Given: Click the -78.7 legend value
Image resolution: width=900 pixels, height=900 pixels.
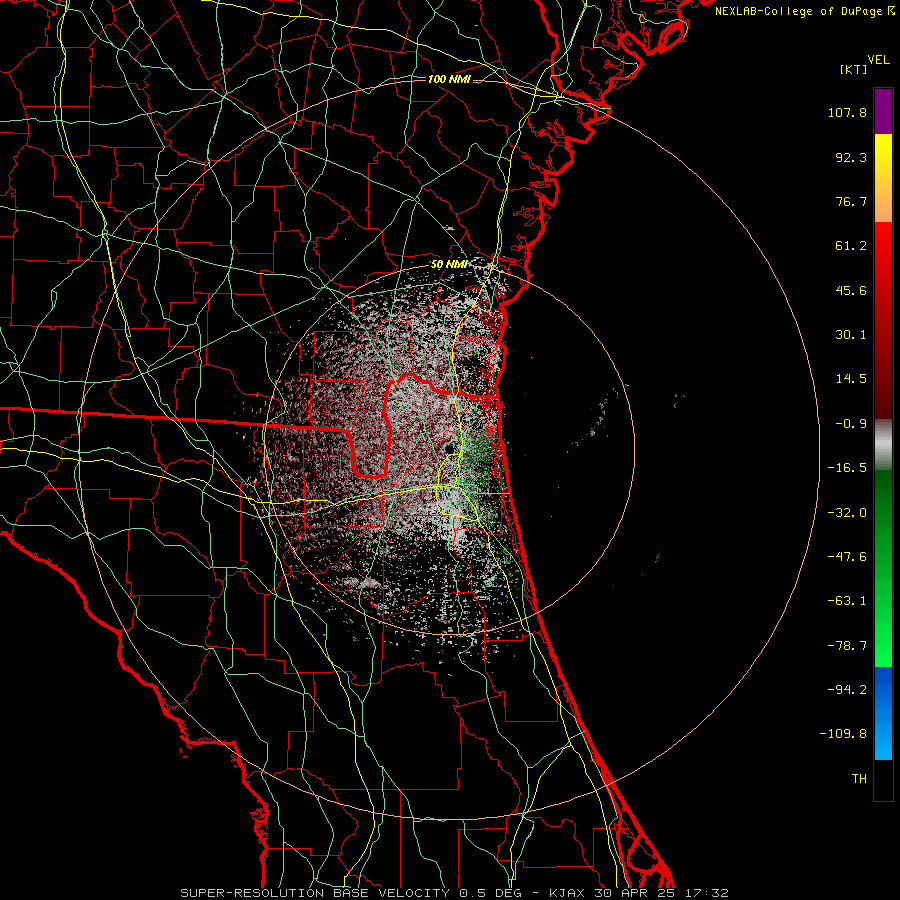Looking at the screenshot, I should pos(847,646).
